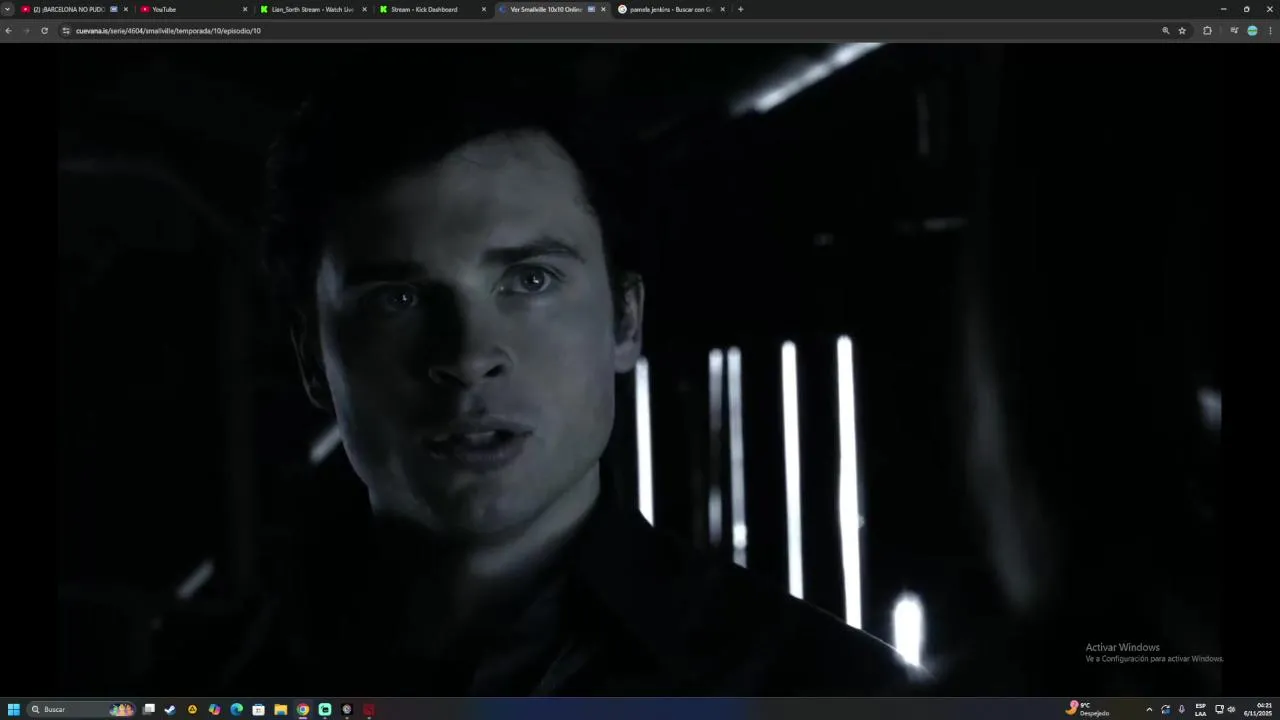Open the zoom magnifier in address bar
The width and height of the screenshot is (1280, 720).
pyautogui.click(x=1165, y=31)
